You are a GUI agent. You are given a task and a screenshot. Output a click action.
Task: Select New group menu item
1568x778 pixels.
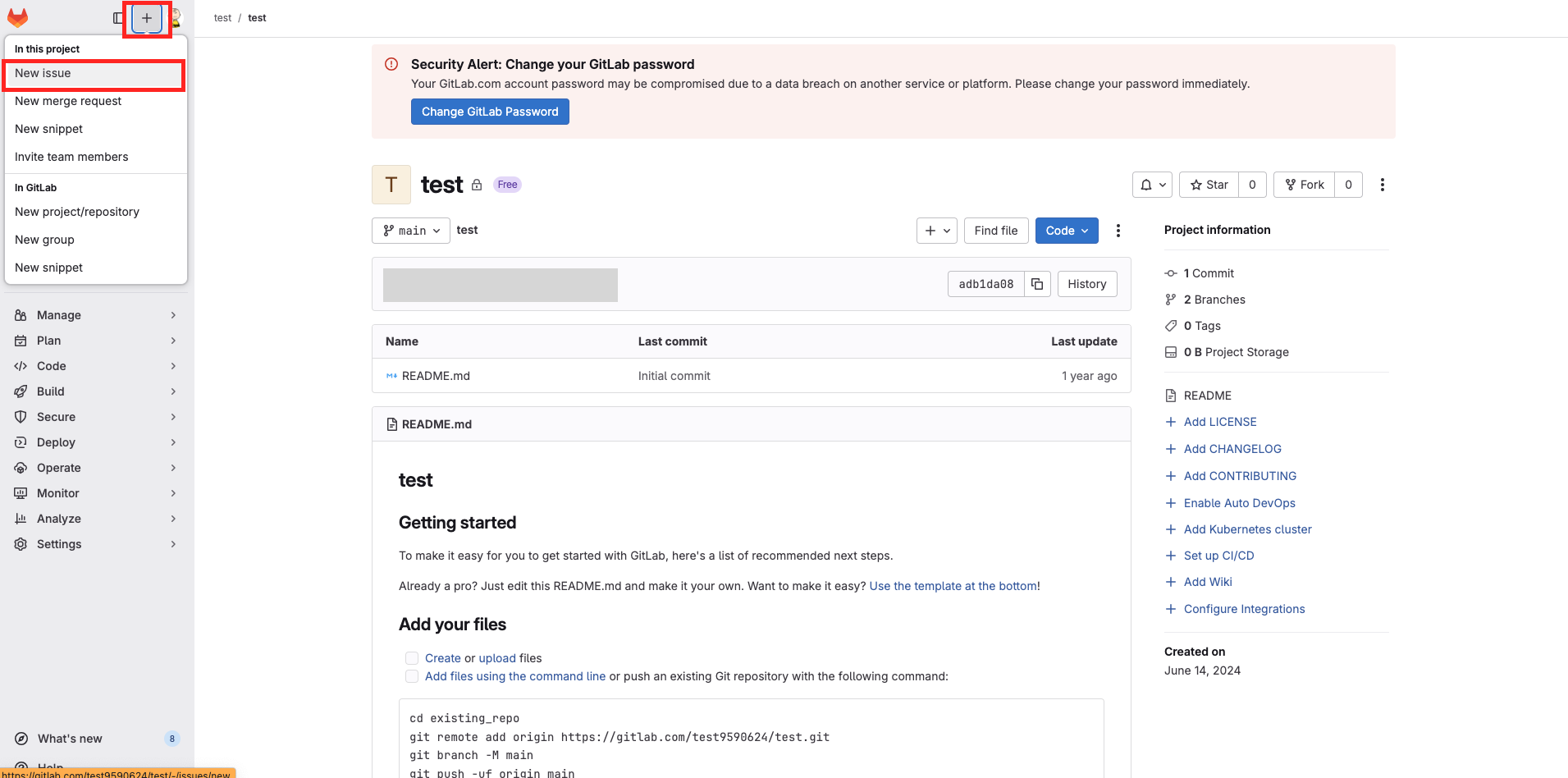click(x=96, y=240)
